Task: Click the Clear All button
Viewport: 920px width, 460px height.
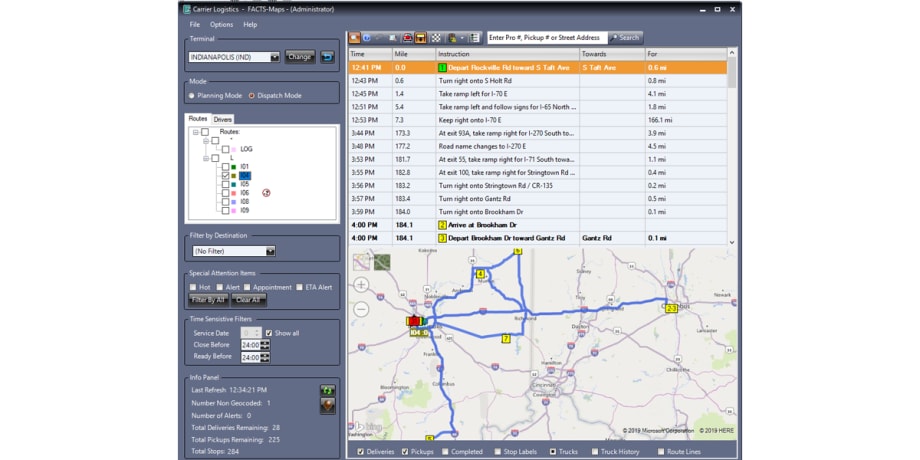Action: 249,300
